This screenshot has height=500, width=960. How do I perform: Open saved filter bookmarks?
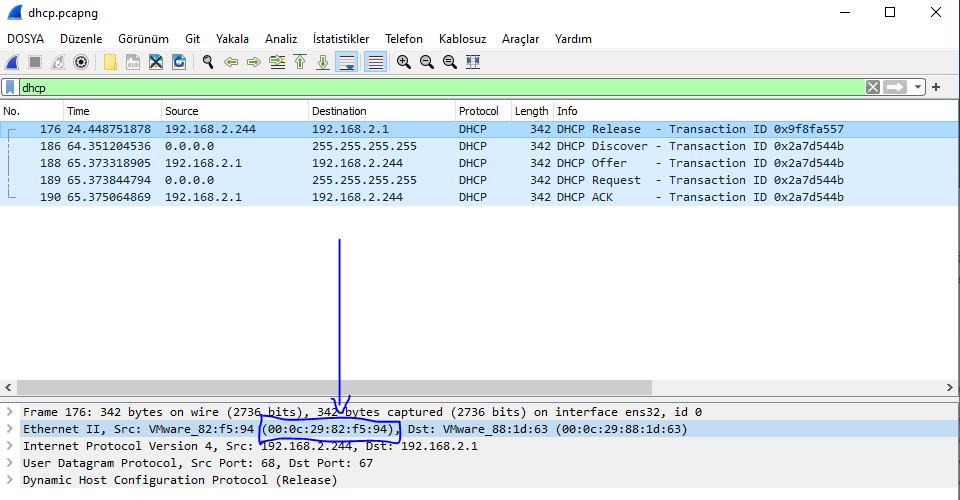10,88
